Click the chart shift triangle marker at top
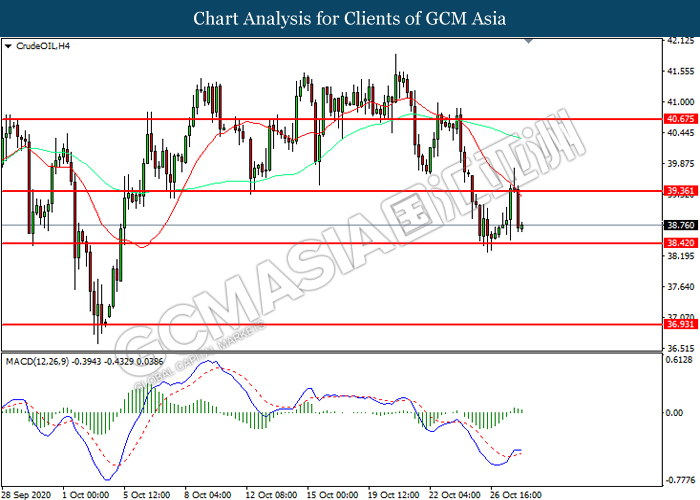 (529, 42)
